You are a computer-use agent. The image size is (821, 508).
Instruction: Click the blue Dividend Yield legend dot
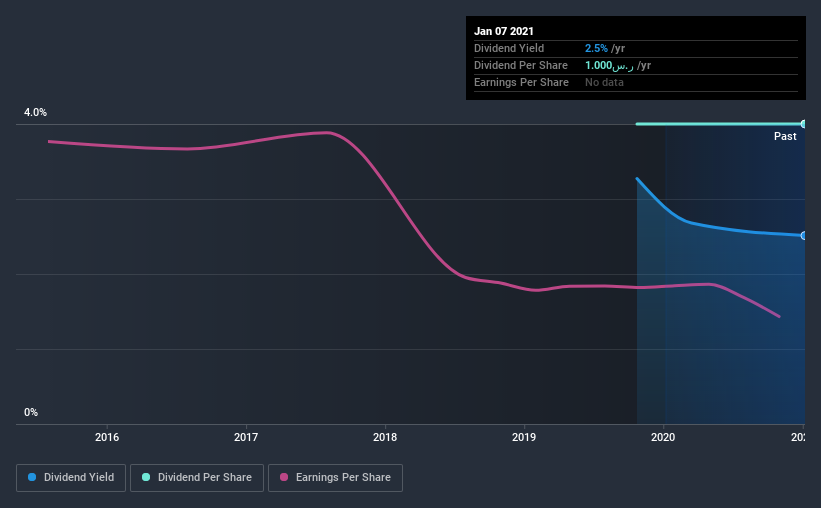tap(32, 477)
